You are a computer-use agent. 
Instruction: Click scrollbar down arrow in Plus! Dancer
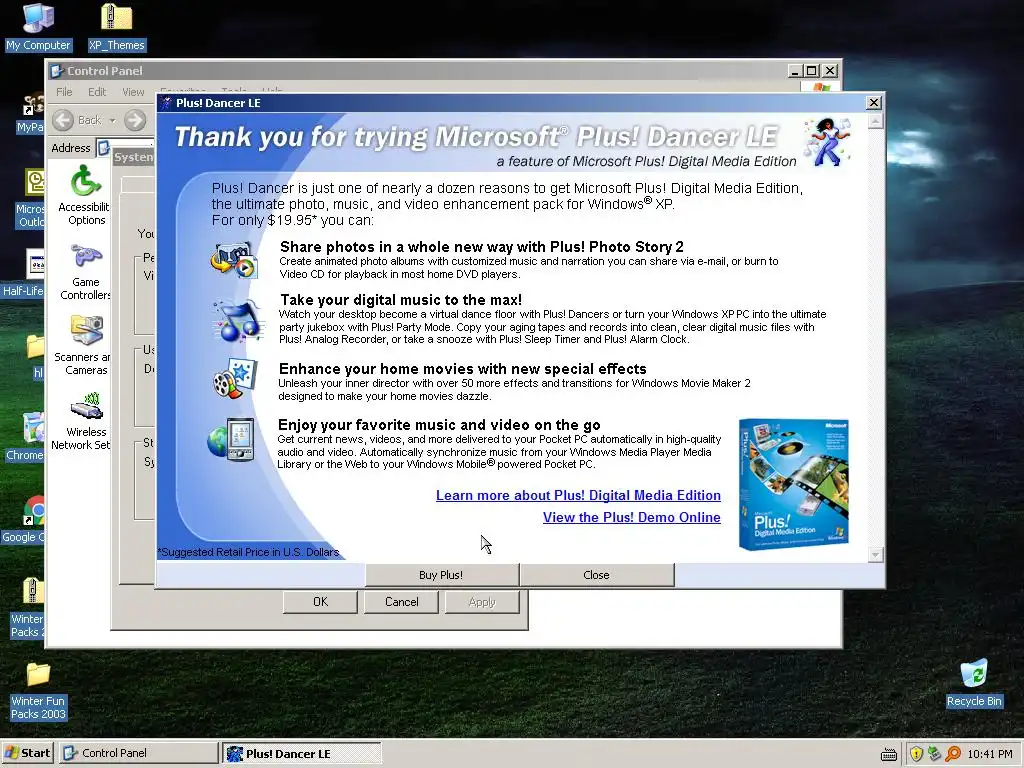[875, 555]
